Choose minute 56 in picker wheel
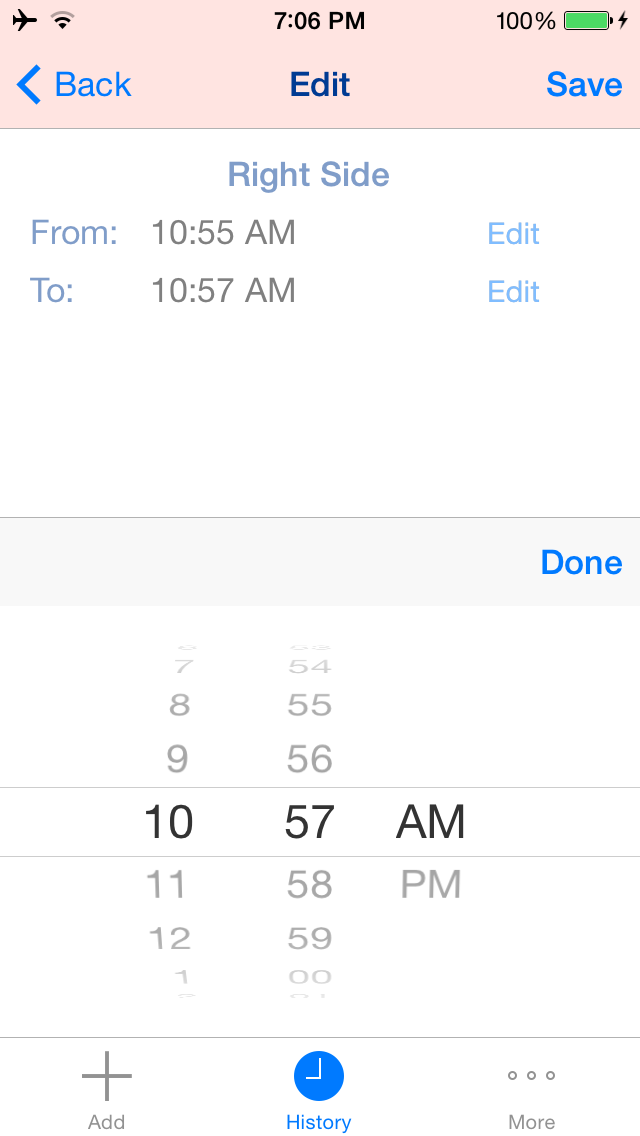 coord(309,759)
